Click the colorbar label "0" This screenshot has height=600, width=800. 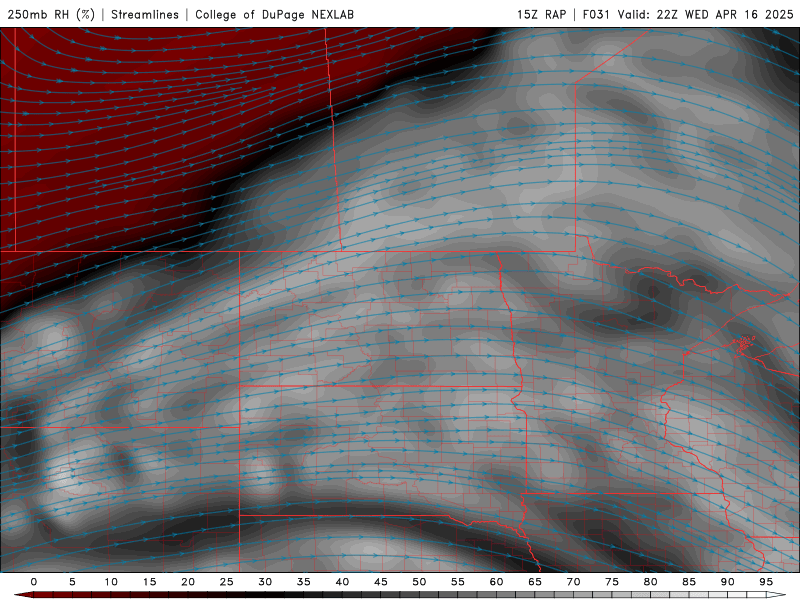[34, 582]
